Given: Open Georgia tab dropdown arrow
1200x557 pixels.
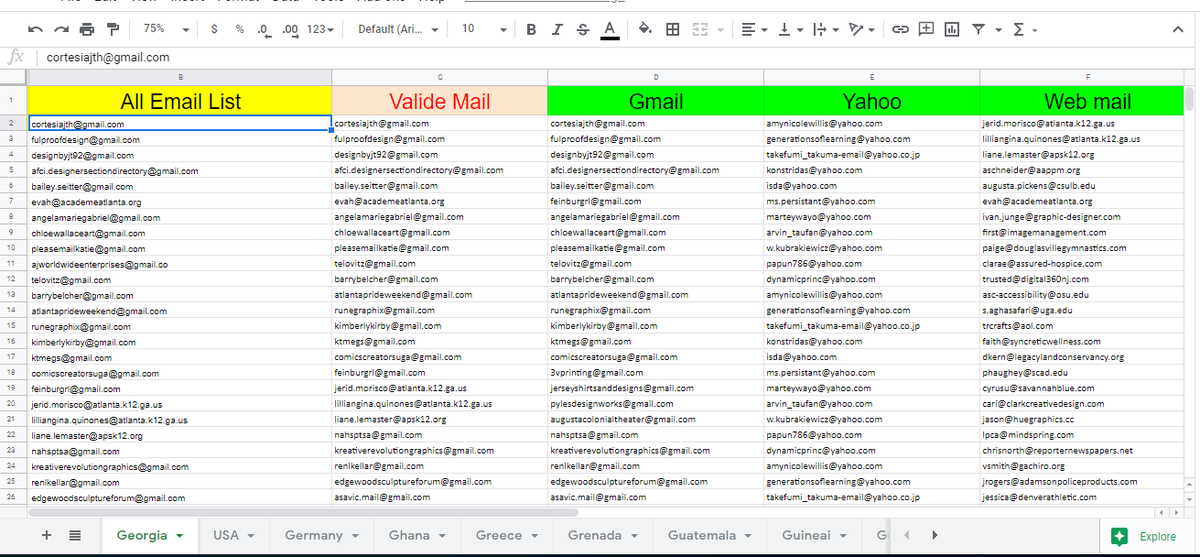Looking at the screenshot, I should click(x=179, y=536).
